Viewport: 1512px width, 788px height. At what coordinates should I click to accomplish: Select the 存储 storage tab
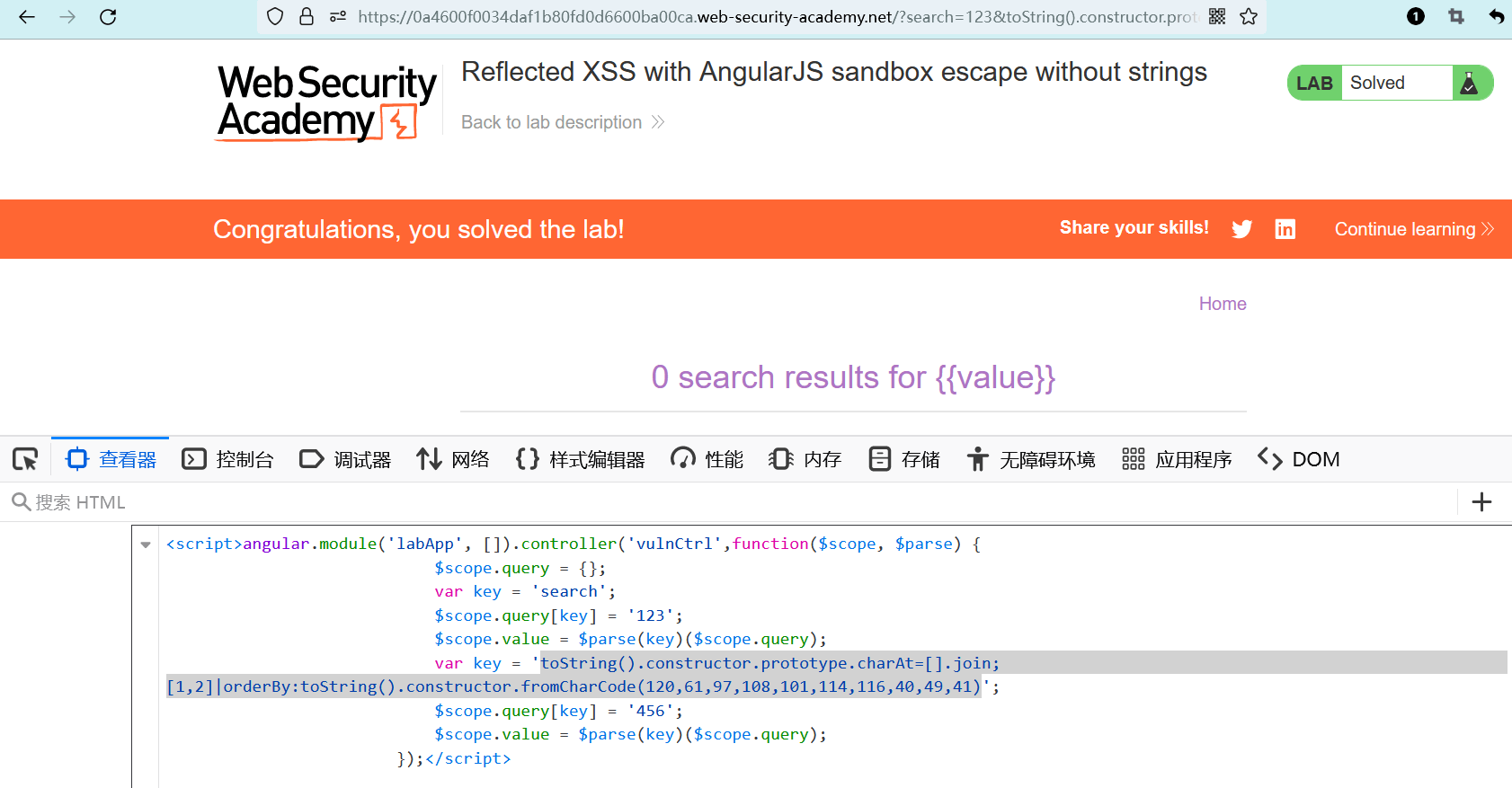904,459
